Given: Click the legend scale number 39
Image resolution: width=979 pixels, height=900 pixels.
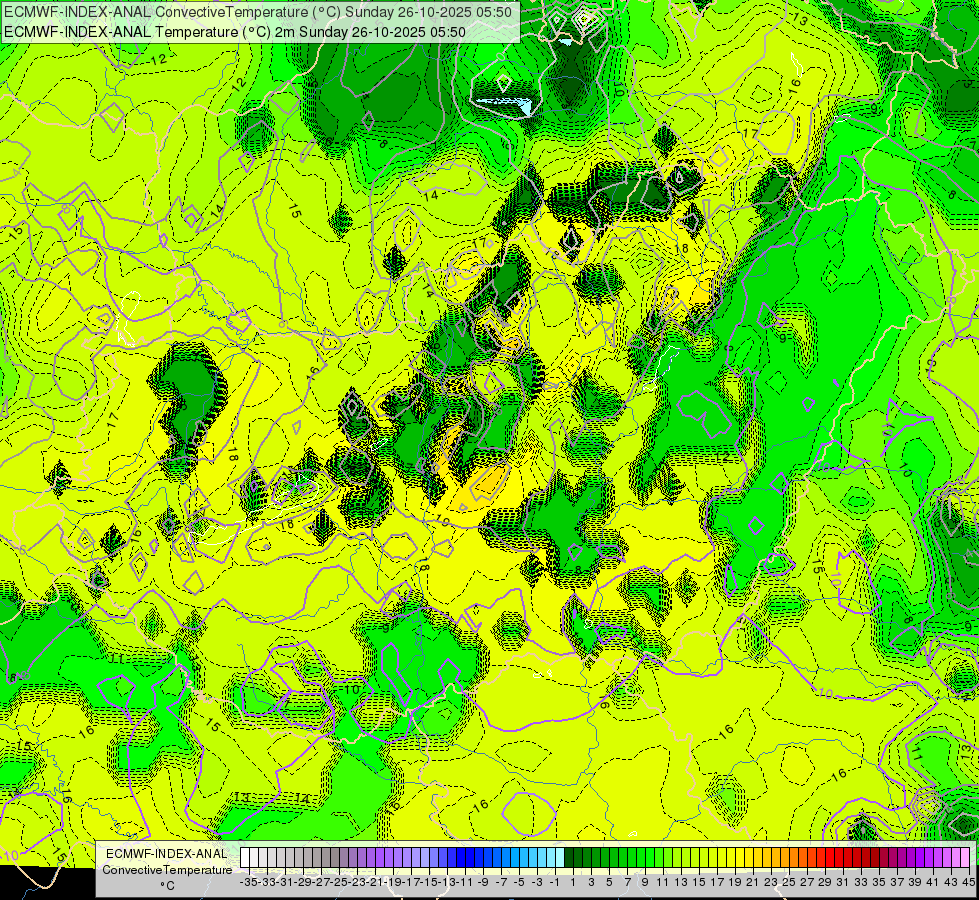Looking at the screenshot, I should (915, 882).
